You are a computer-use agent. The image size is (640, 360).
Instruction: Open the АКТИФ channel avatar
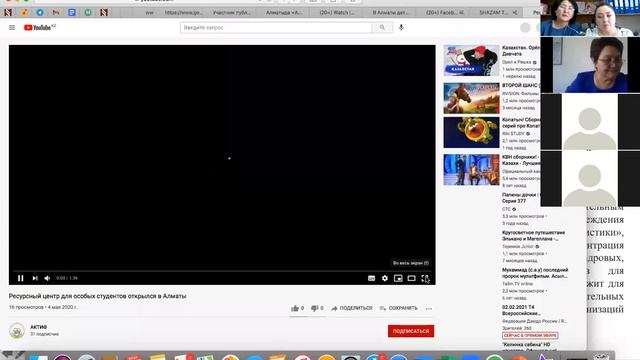tap(17, 330)
